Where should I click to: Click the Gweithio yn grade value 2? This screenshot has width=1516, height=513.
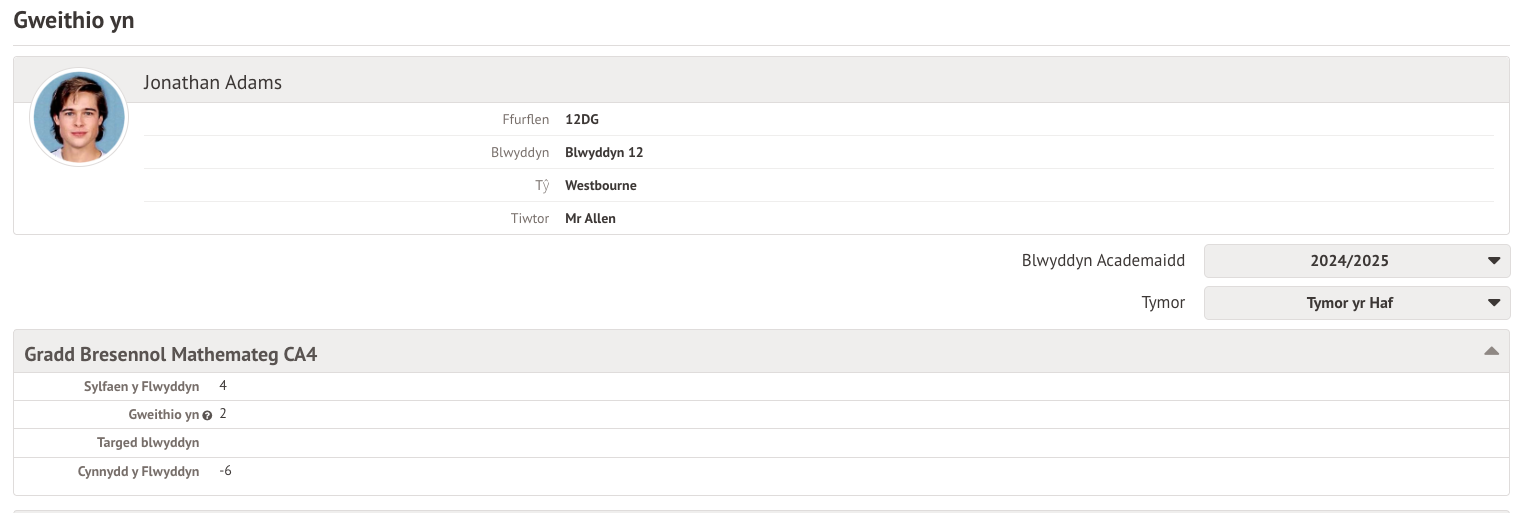[x=223, y=414]
